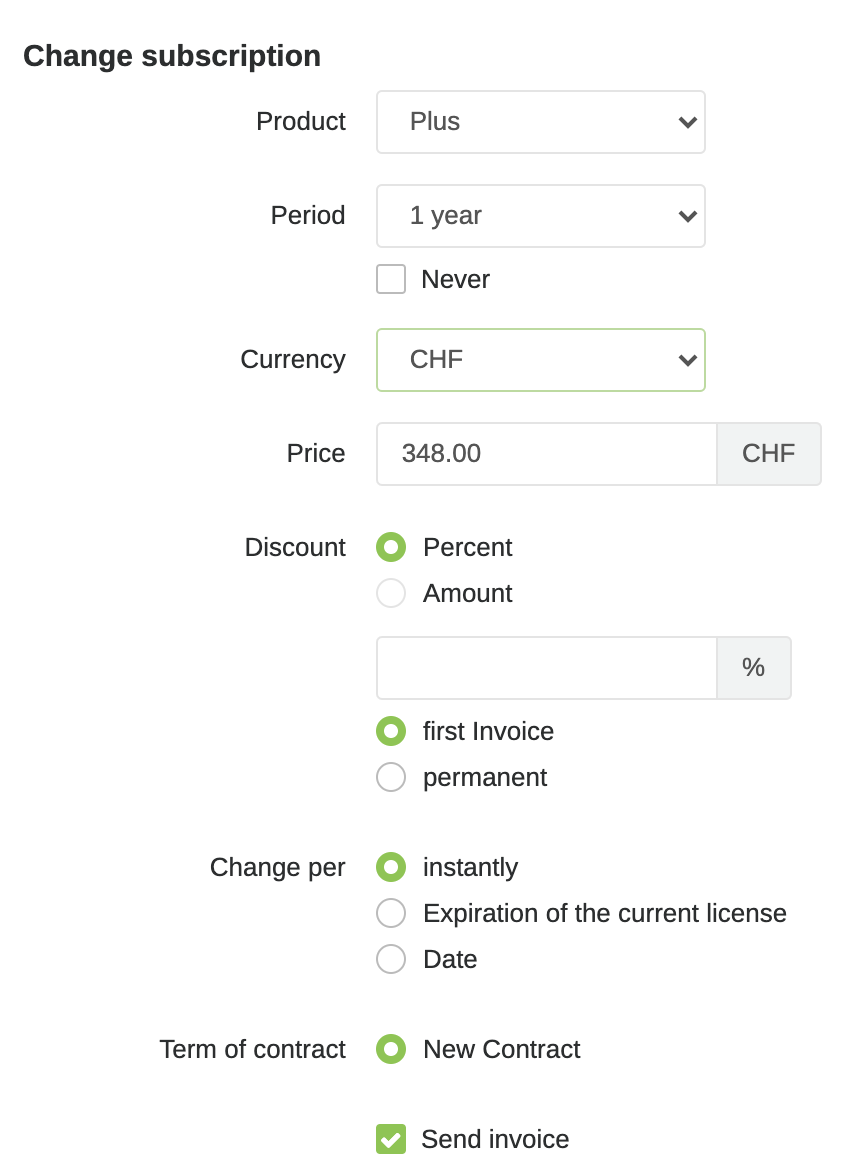This screenshot has width=862, height=1172.
Task: Focus the discount percent input field
Action: tap(546, 668)
